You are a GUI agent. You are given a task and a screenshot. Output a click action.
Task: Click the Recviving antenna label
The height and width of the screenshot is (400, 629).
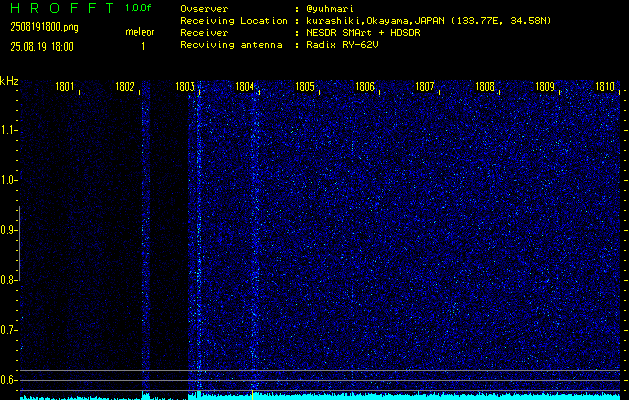click(231, 45)
